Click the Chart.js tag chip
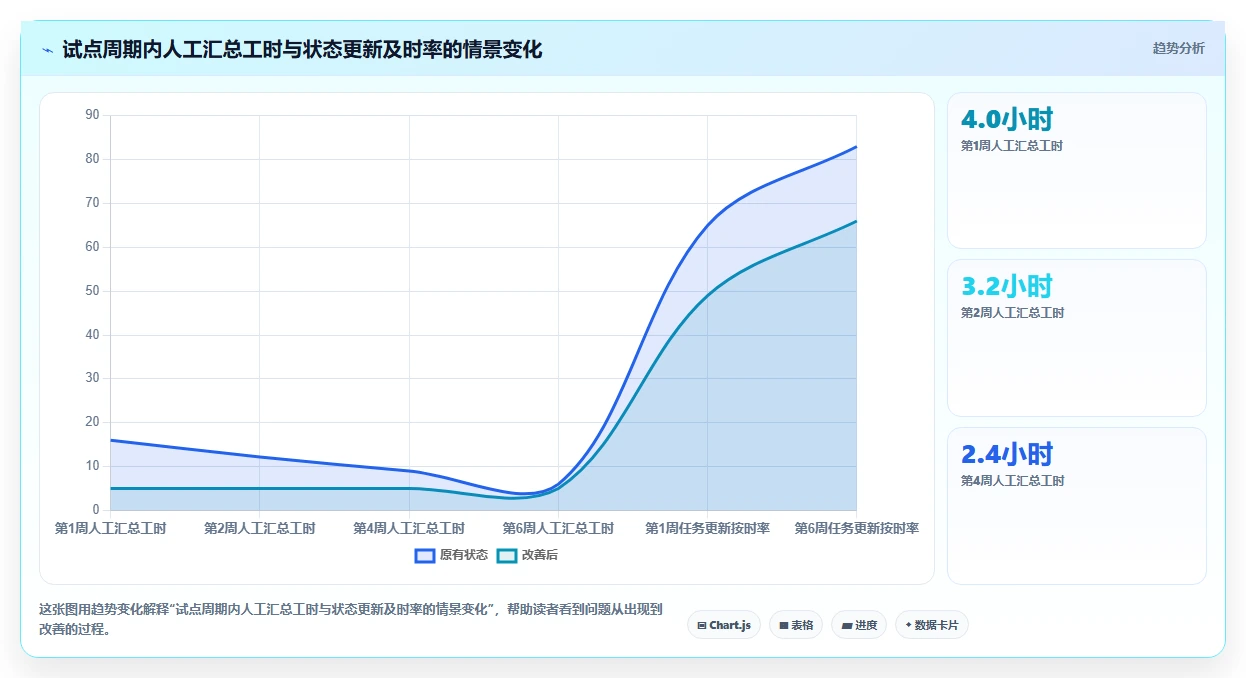 [724, 625]
